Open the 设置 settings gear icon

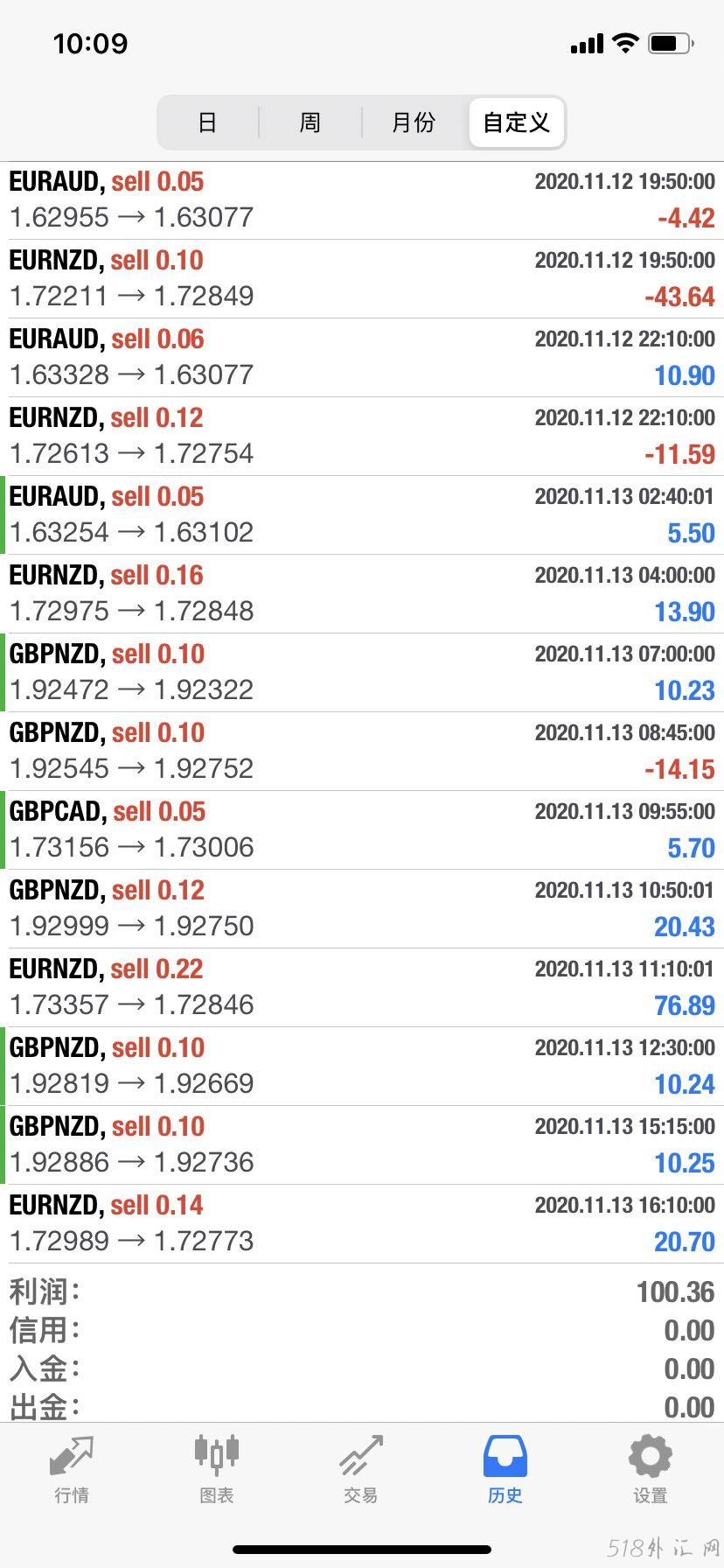click(x=651, y=1456)
